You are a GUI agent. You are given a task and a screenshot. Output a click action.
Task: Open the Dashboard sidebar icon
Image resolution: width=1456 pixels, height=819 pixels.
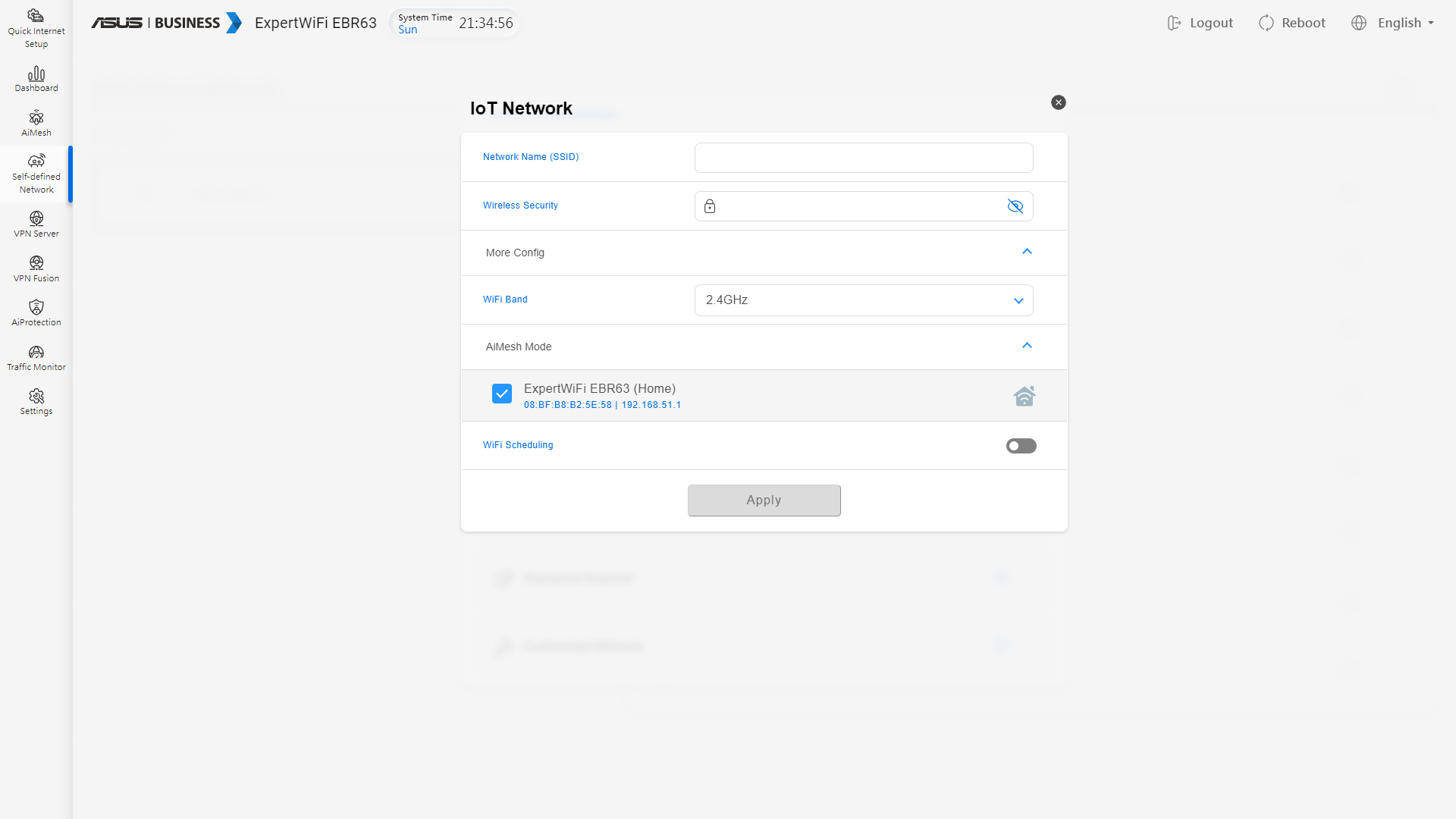pos(36,74)
